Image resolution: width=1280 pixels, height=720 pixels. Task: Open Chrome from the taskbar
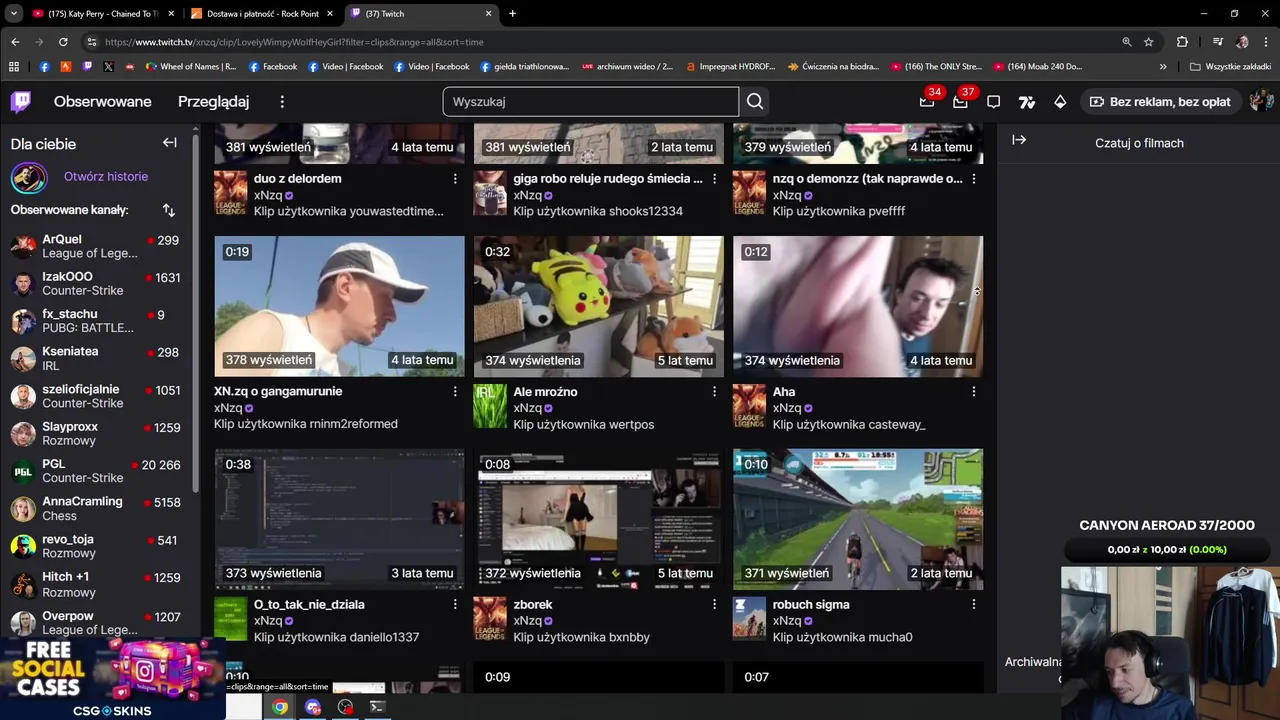[x=280, y=707]
